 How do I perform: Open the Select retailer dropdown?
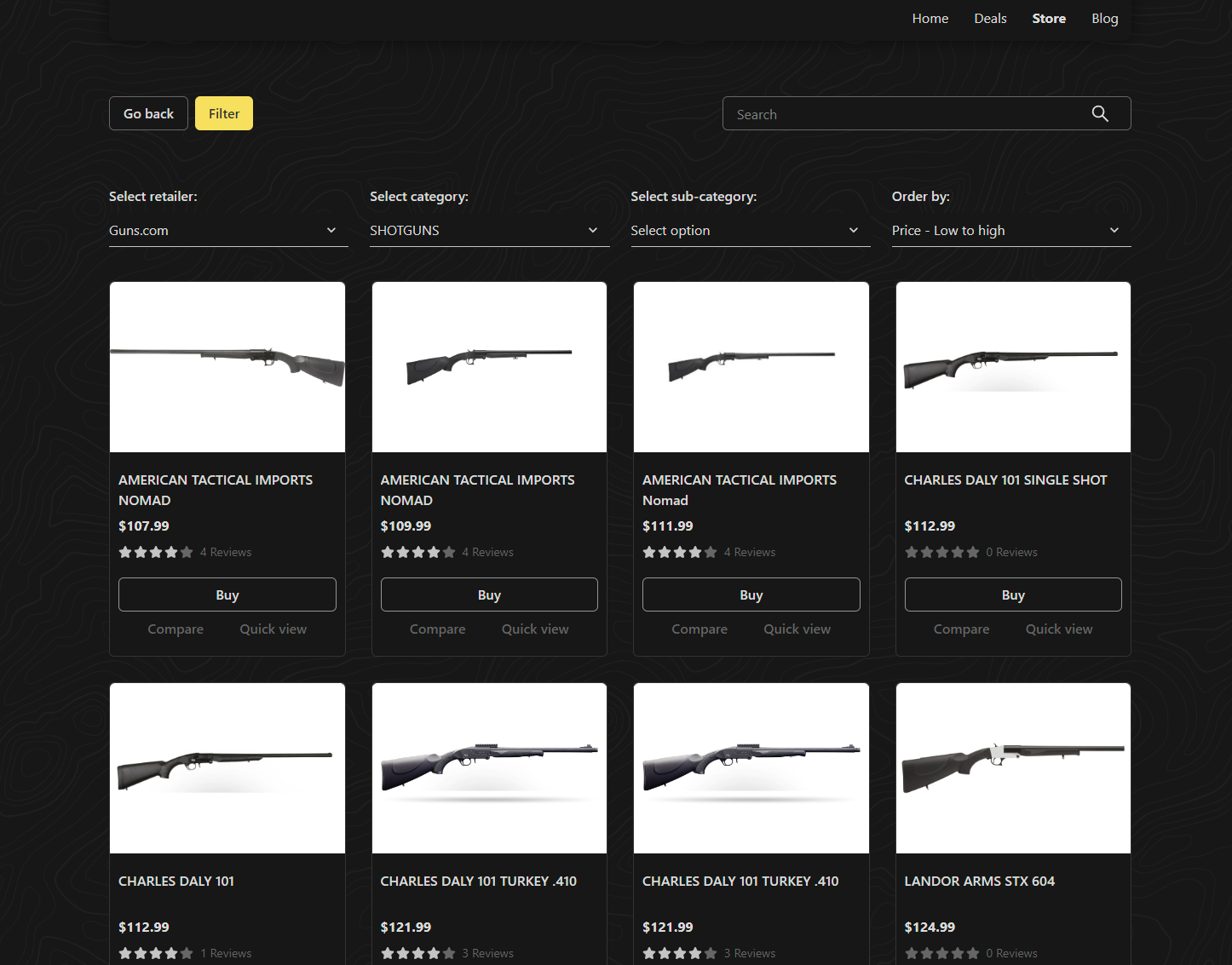(x=228, y=231)
